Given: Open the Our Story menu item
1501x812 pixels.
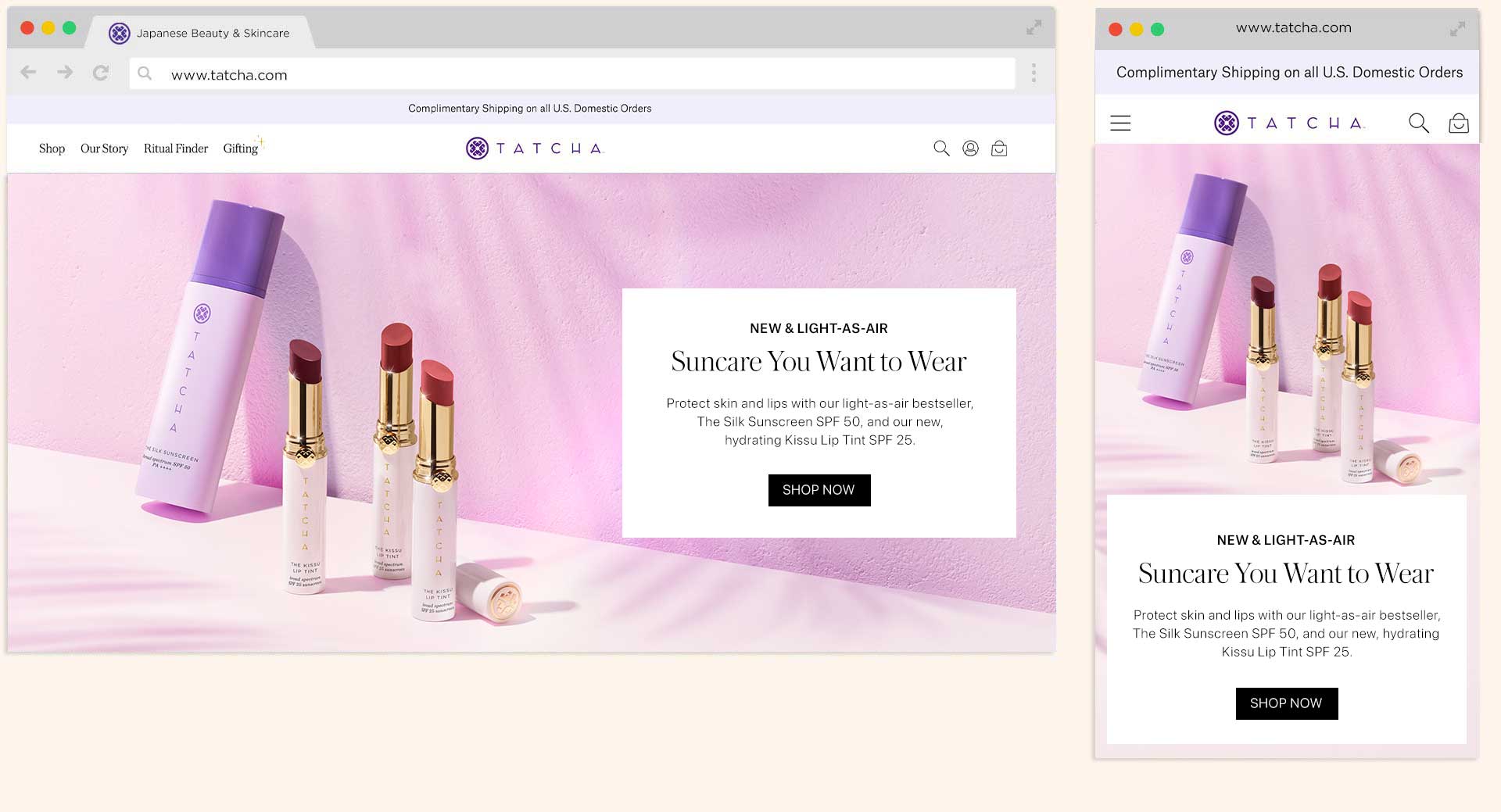Looking at the screenshot, I should coord(104,148).
